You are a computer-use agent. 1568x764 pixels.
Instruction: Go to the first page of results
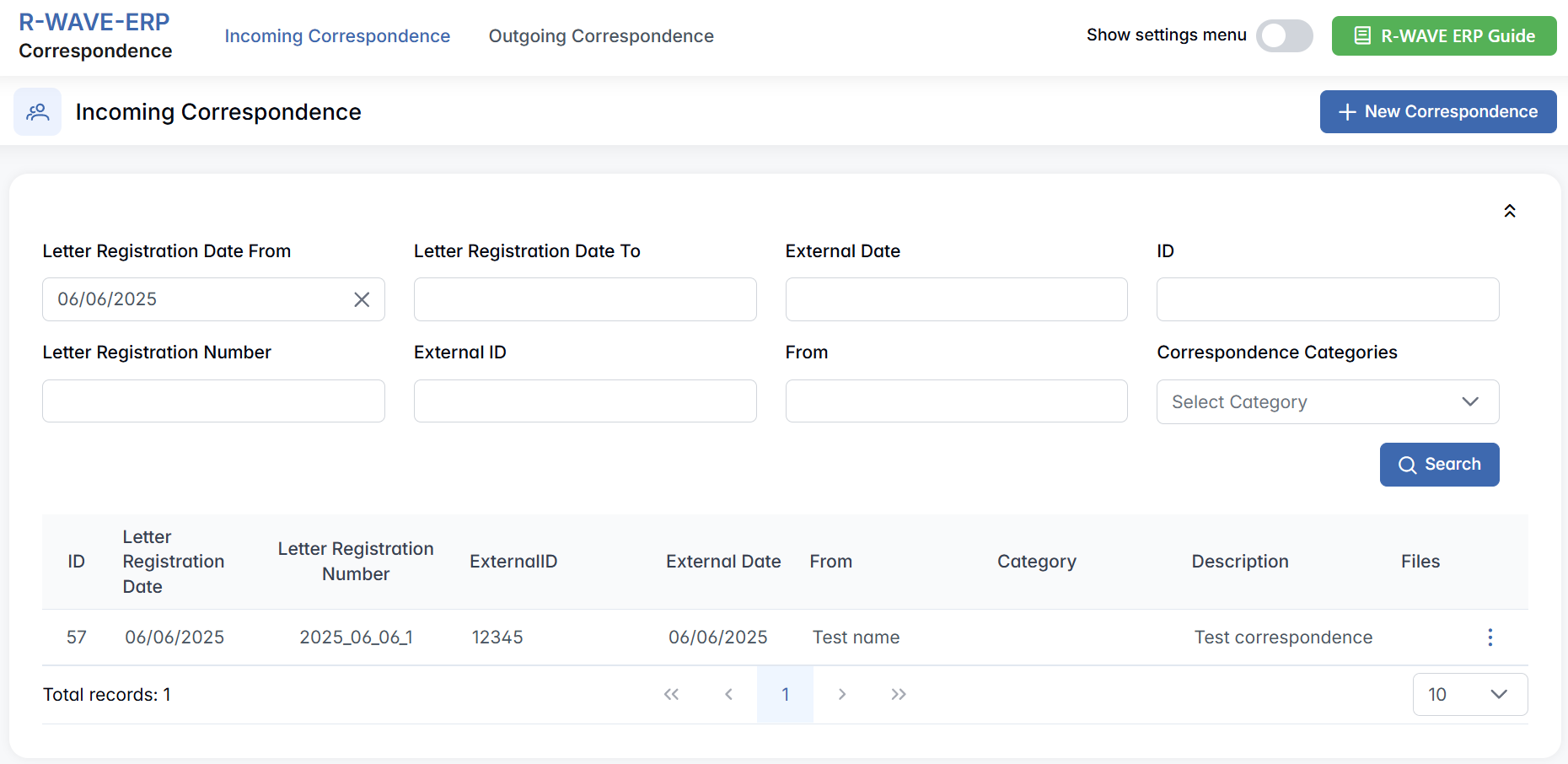point(671,694)
